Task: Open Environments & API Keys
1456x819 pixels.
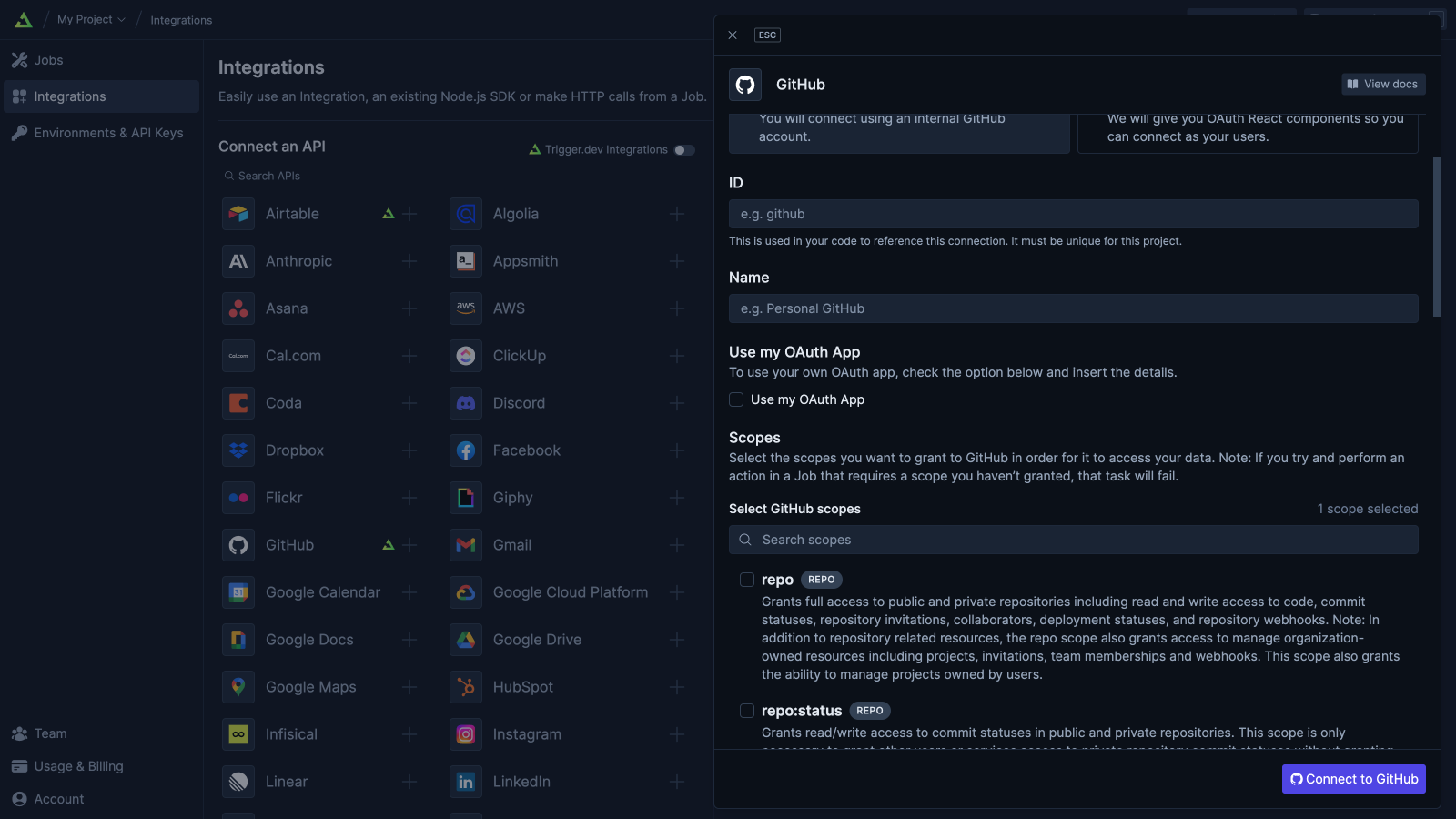Action: [101, 133]
